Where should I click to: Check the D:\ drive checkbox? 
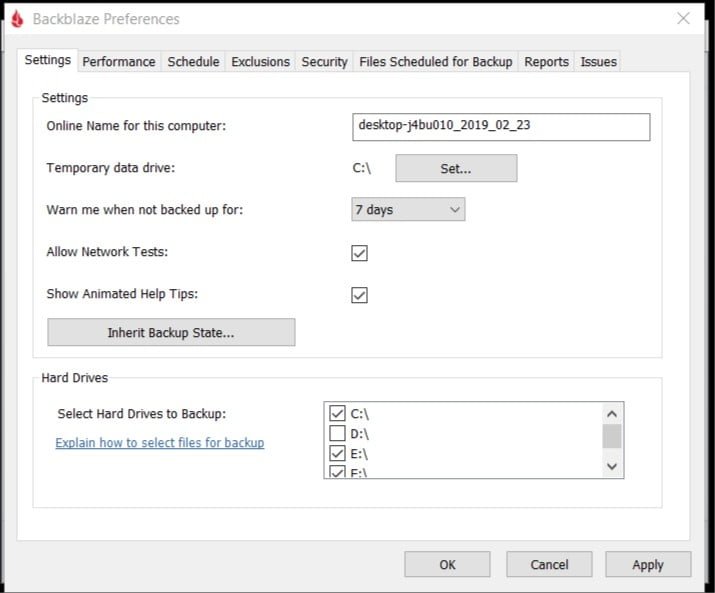tap(337, 433)
